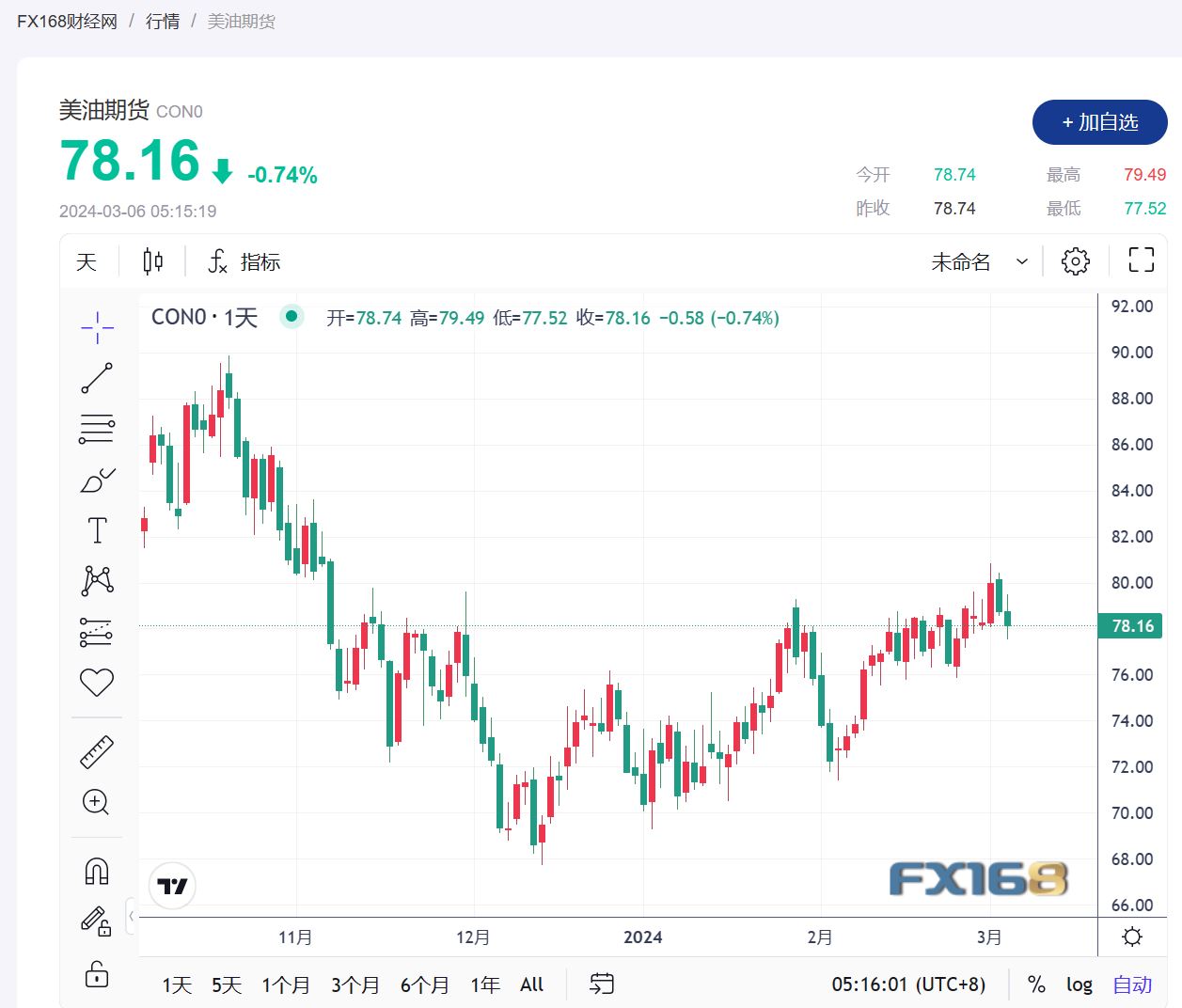Image resolution: width=1182 pixels, height=1008 pixels.
Task: Click the 加自选 button
Action: [1099, 122]
